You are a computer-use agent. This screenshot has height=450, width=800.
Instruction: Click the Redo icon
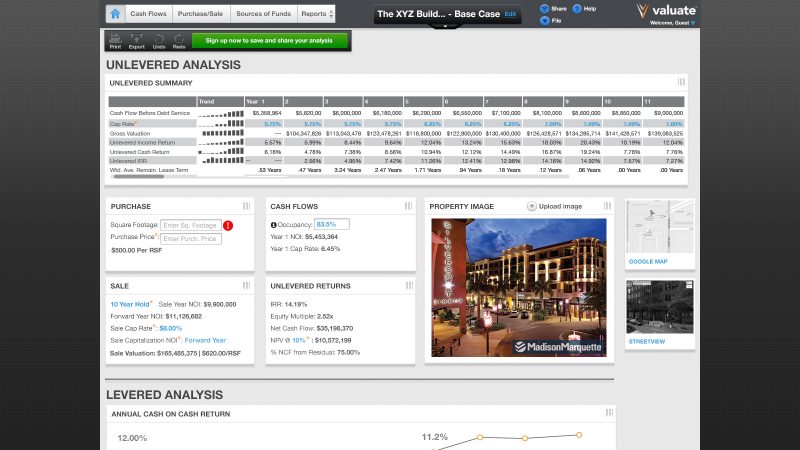(179, 41)
